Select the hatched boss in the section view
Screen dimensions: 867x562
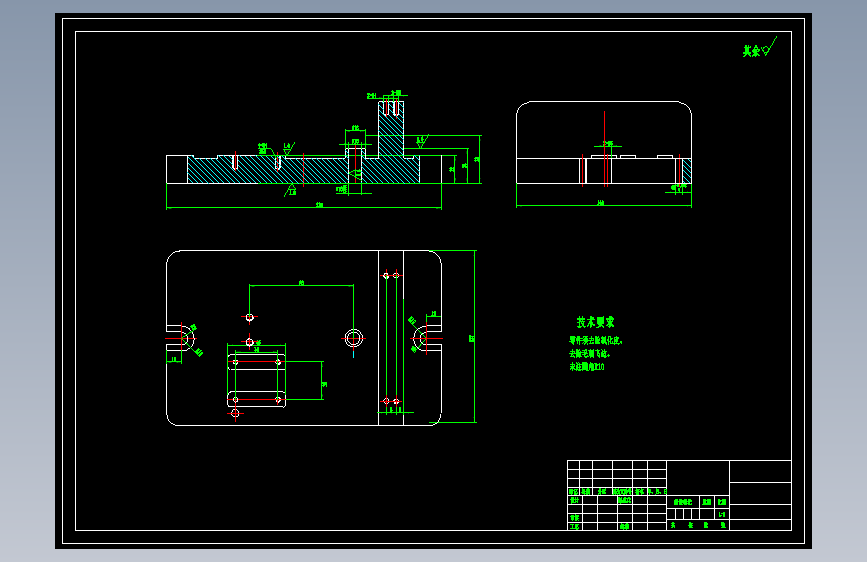click(391, 129)
